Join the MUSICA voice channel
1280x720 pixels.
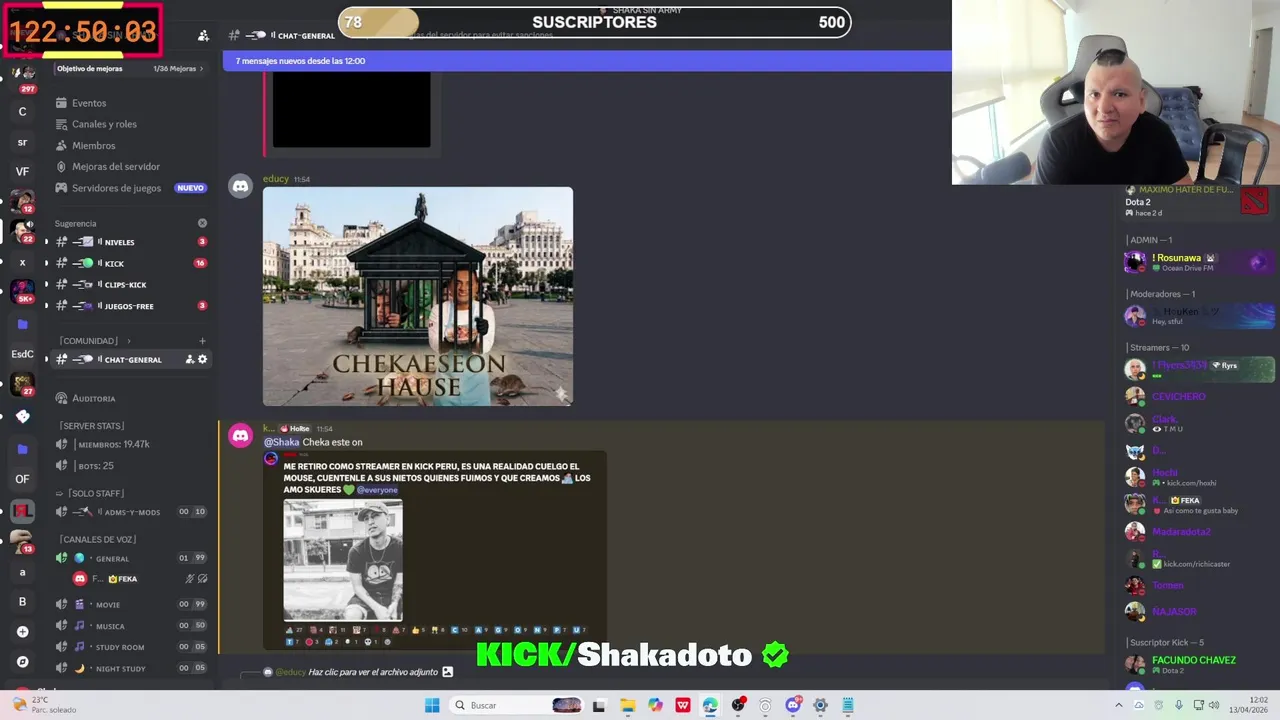point(131,626)
